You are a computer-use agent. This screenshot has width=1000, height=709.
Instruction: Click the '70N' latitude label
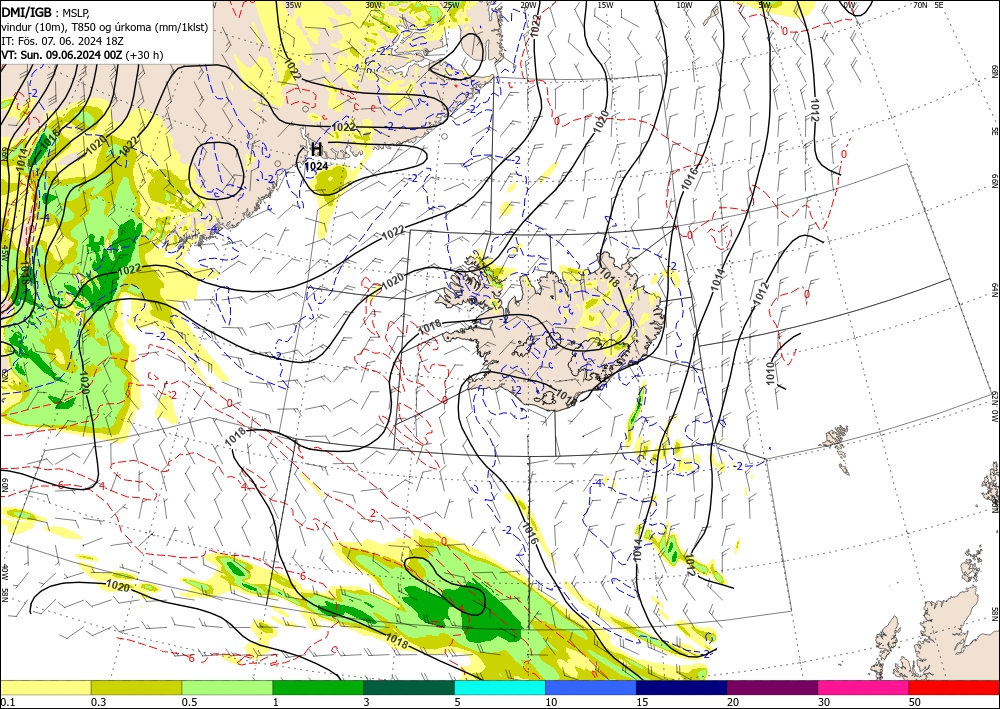pos(920,5)
